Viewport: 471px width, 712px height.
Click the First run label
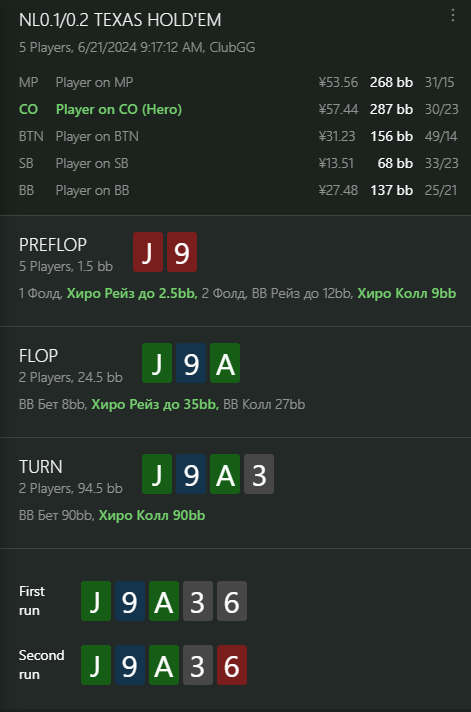pyautogui.click(x=32, y=601)
